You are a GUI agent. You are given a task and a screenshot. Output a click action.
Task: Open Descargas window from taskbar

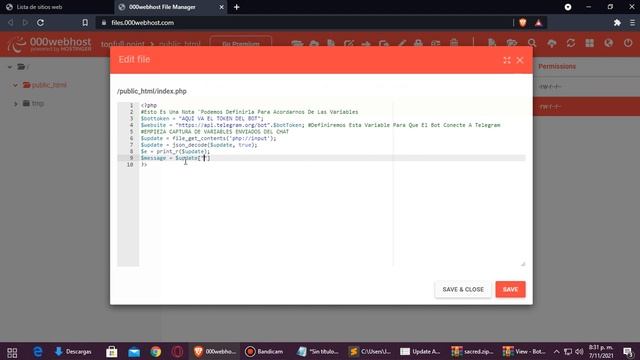click(x=73, y=352)
